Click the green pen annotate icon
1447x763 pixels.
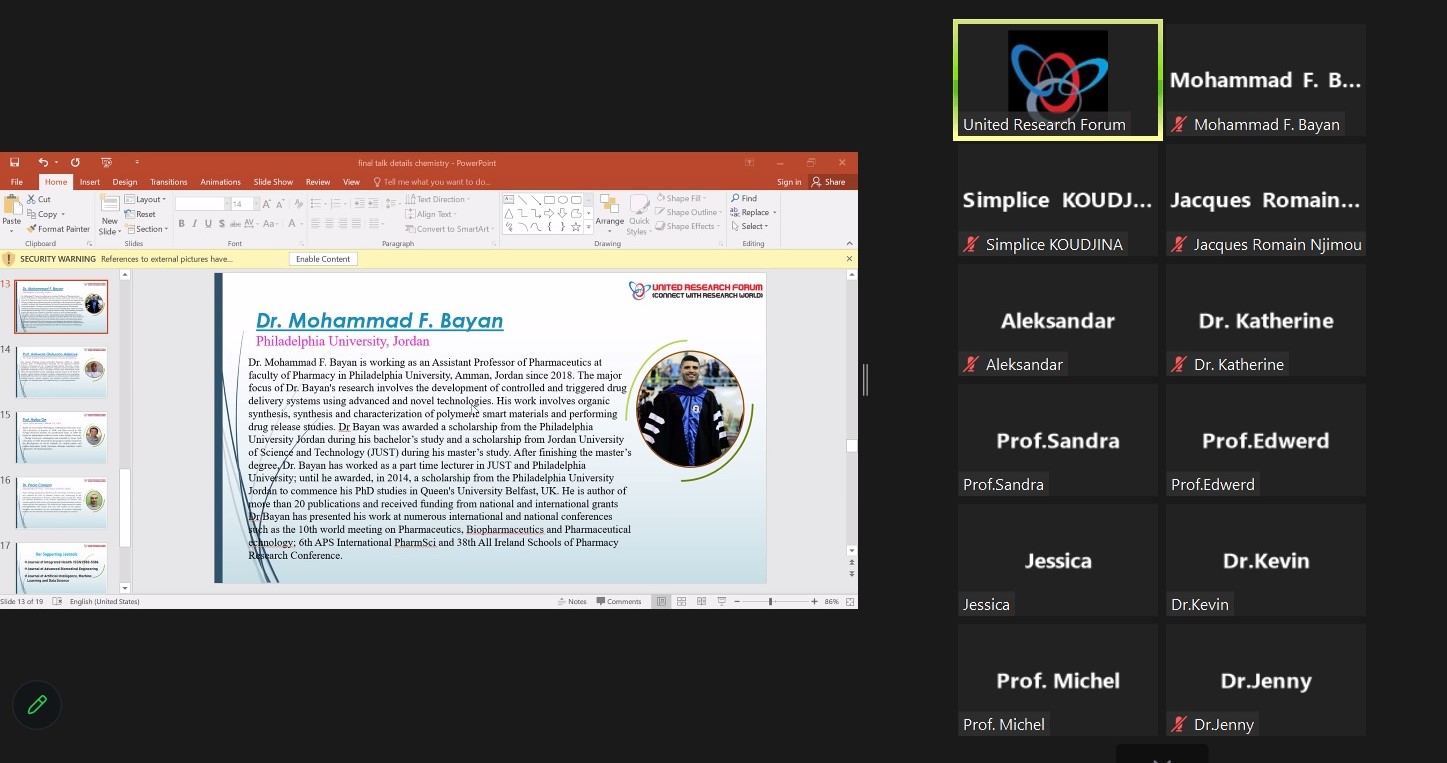pyautogui.click(x=37, y=705)
